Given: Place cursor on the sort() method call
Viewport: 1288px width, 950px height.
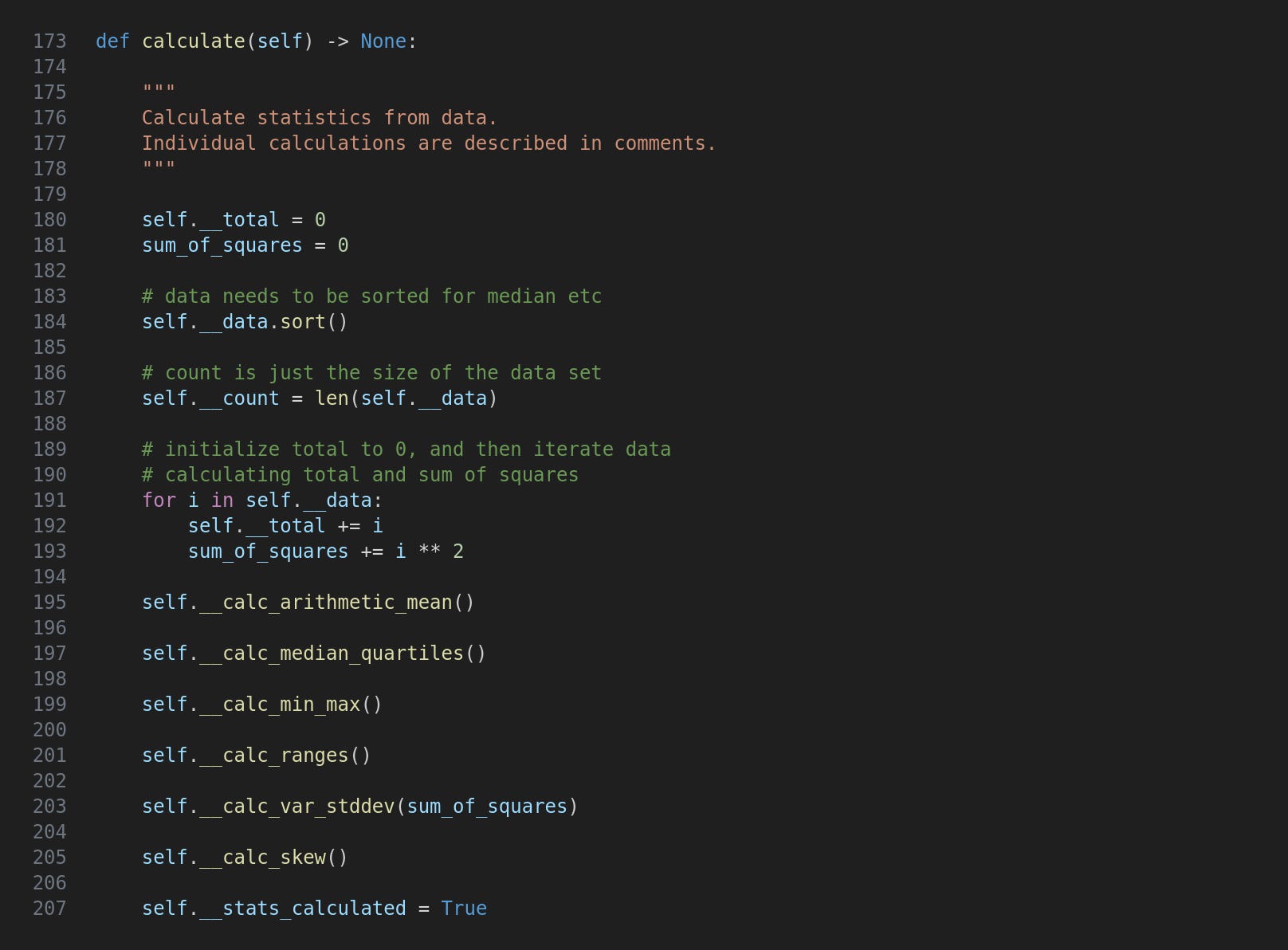Looking at the screenshot, I should (314, 322).
